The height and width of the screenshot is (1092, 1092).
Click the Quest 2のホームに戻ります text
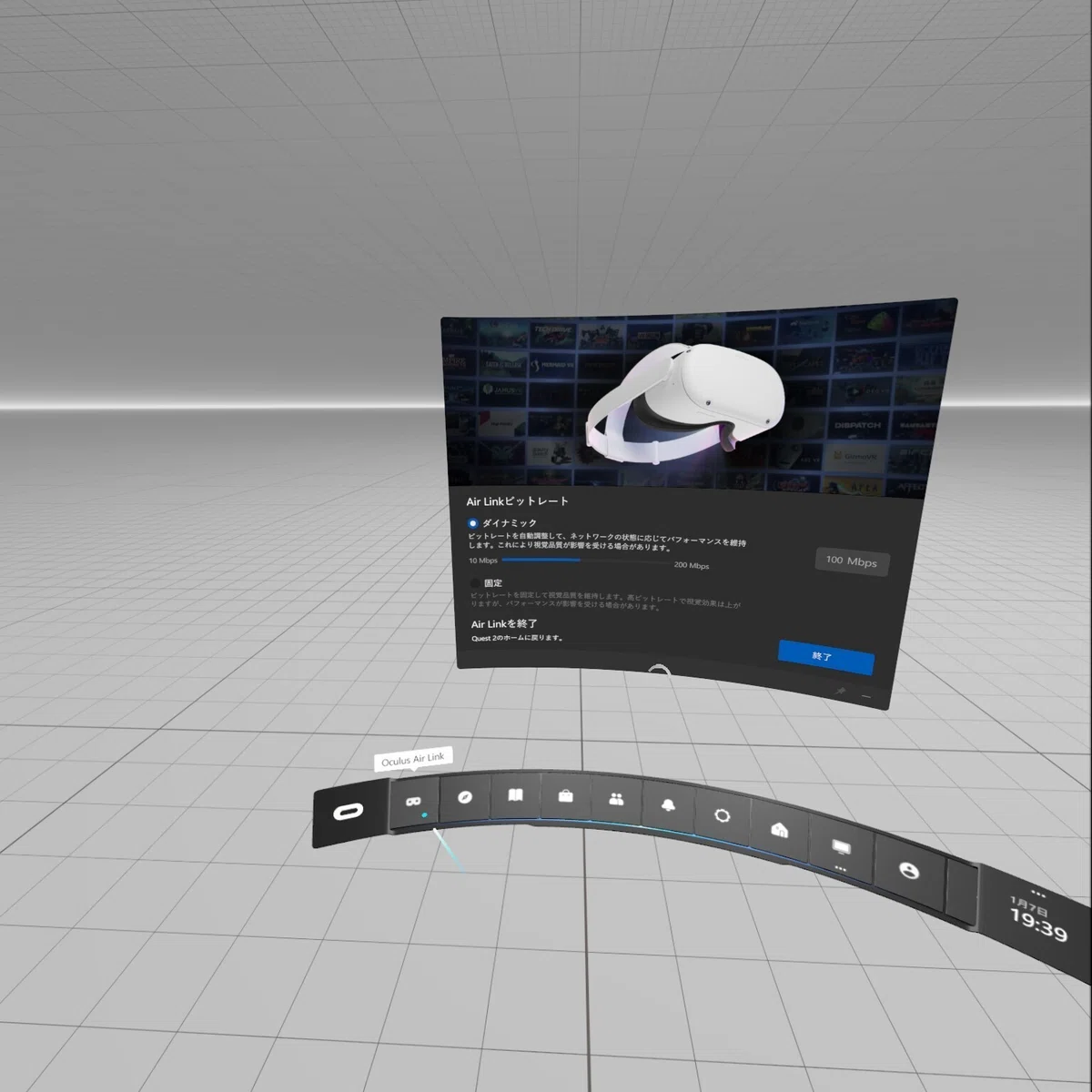517,638
